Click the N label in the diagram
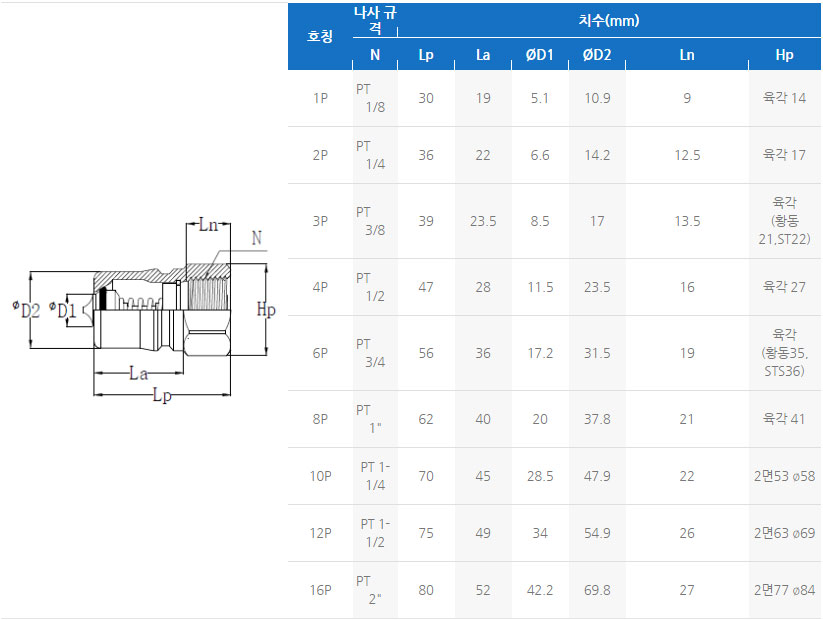Image resolution: width=823 pixels, height=620 pixels. (x=257, y=239)
